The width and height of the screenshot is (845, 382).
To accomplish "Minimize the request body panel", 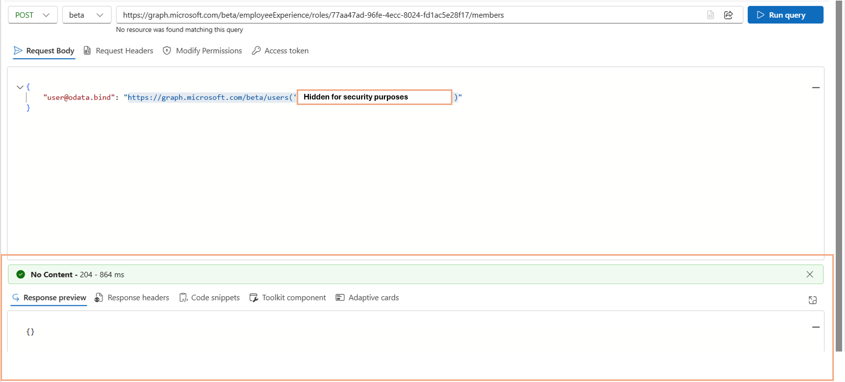I will (x=815, y=87).
